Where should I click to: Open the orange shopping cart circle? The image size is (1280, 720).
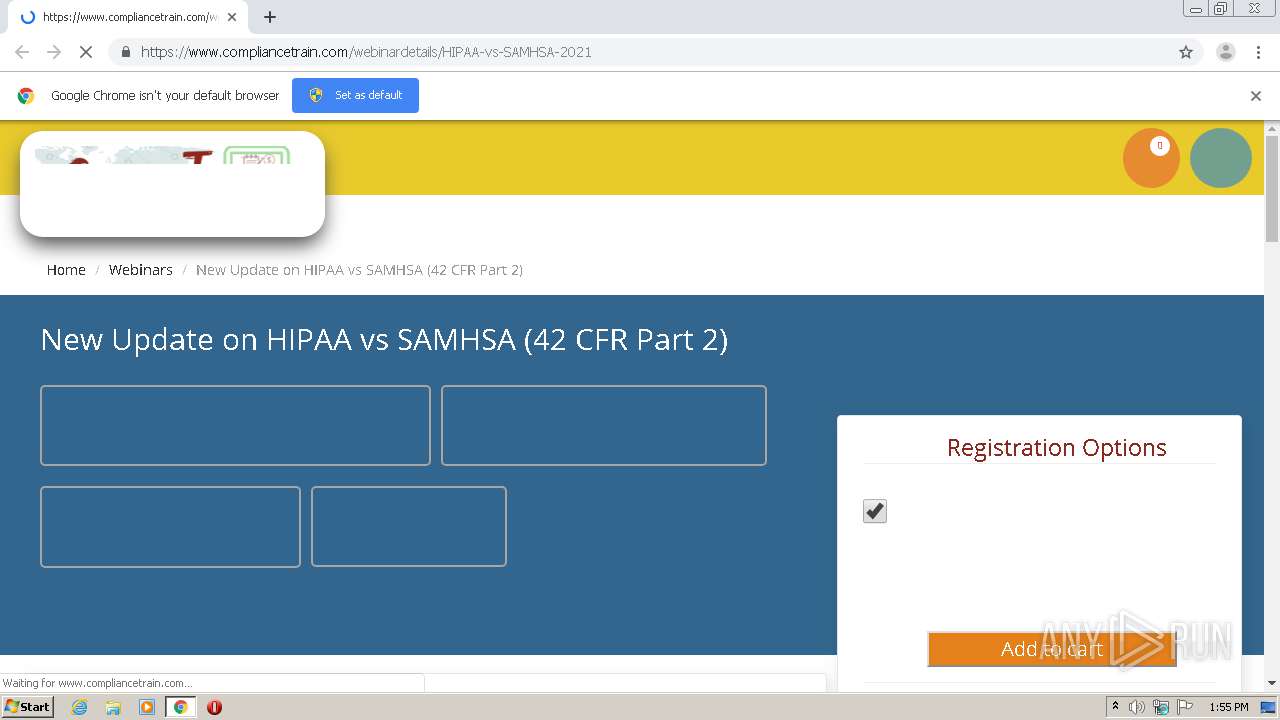(x=1151, y=158)
